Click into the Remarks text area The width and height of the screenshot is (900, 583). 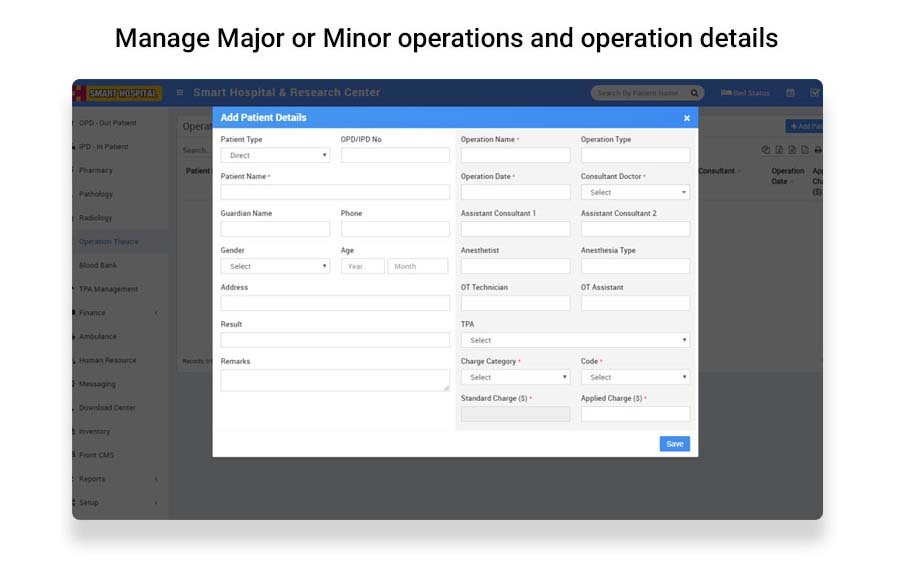click(x=335, y=380)
